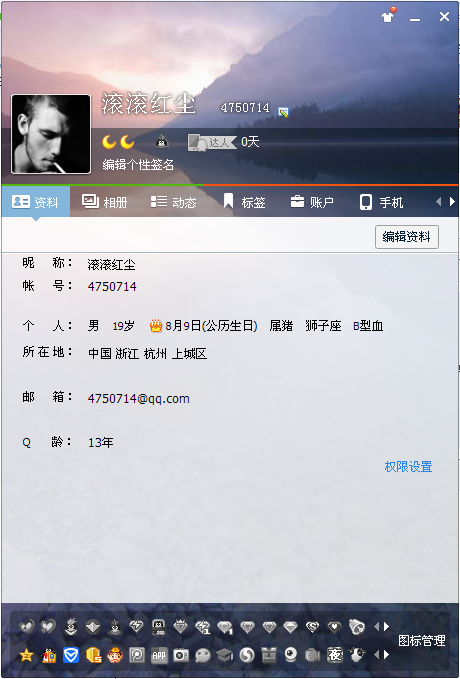Open the 手机 tab
460x679 pixels.
point(381,202)
